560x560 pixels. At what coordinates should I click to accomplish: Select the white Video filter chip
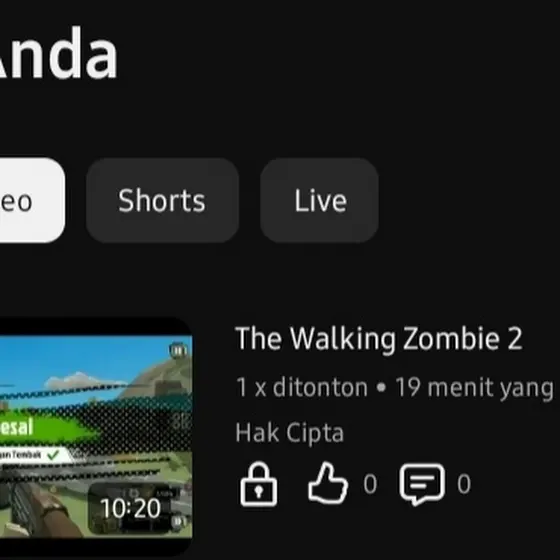click(x=30, y=201)
